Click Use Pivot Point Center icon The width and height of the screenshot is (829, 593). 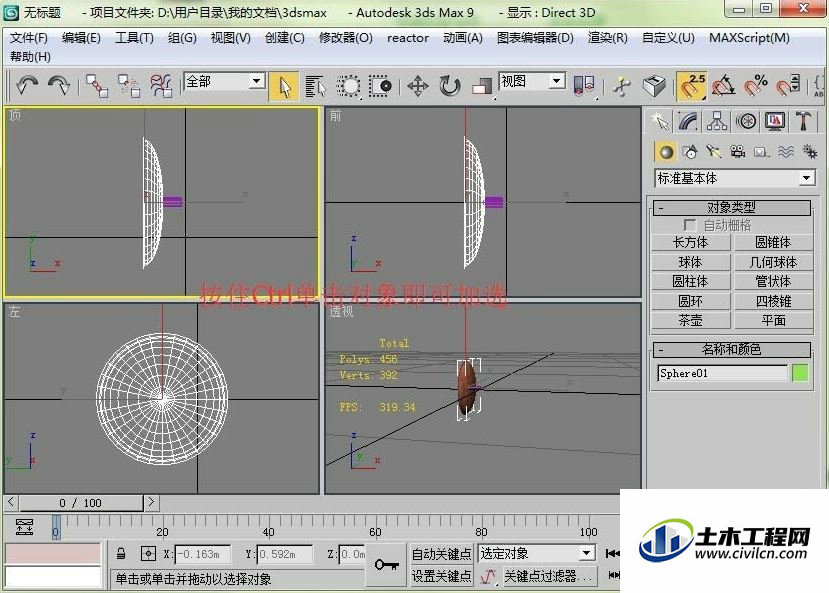[x=584, y=85]
